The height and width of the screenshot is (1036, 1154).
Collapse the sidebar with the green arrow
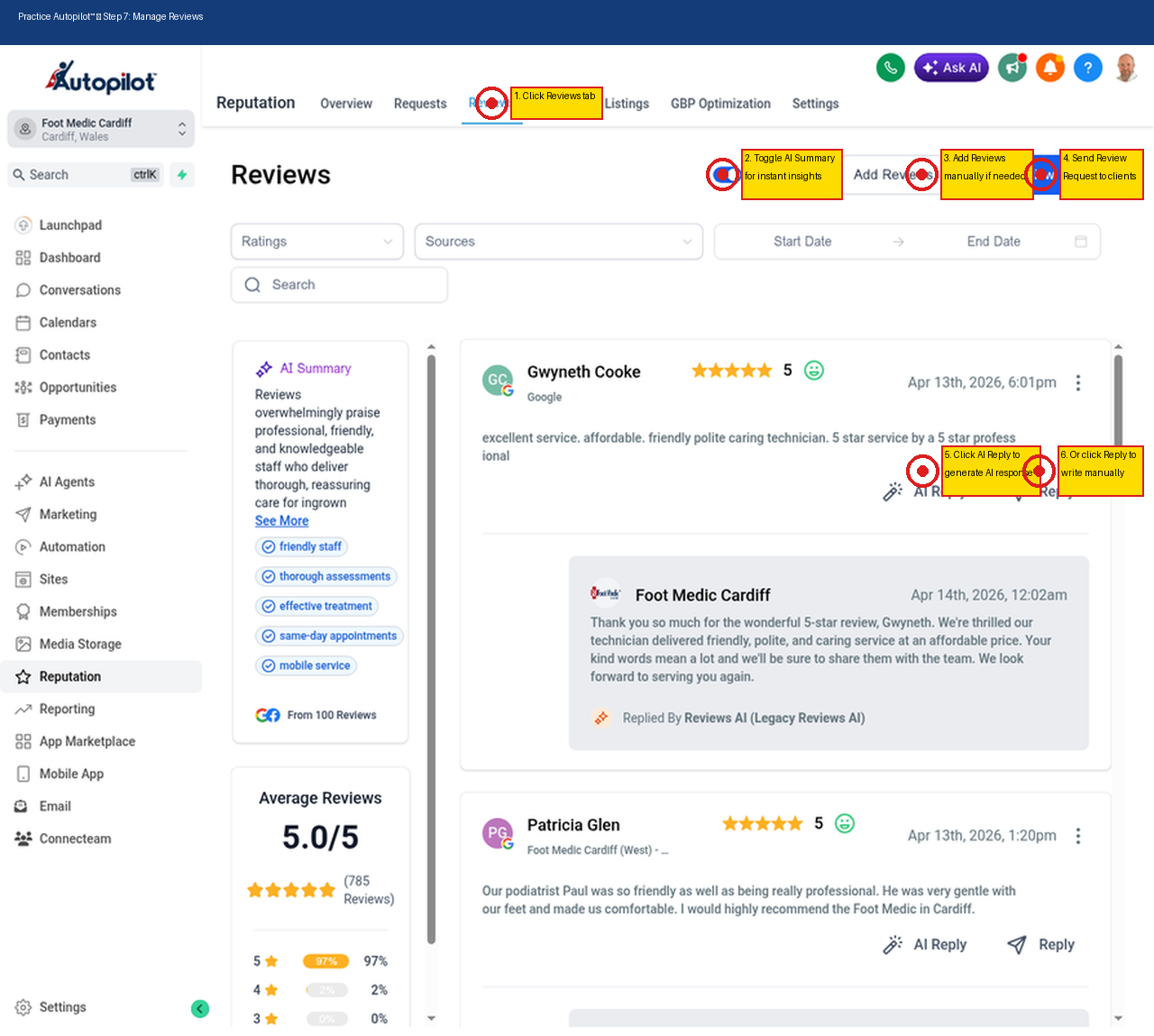click(x=200, y=1009)
